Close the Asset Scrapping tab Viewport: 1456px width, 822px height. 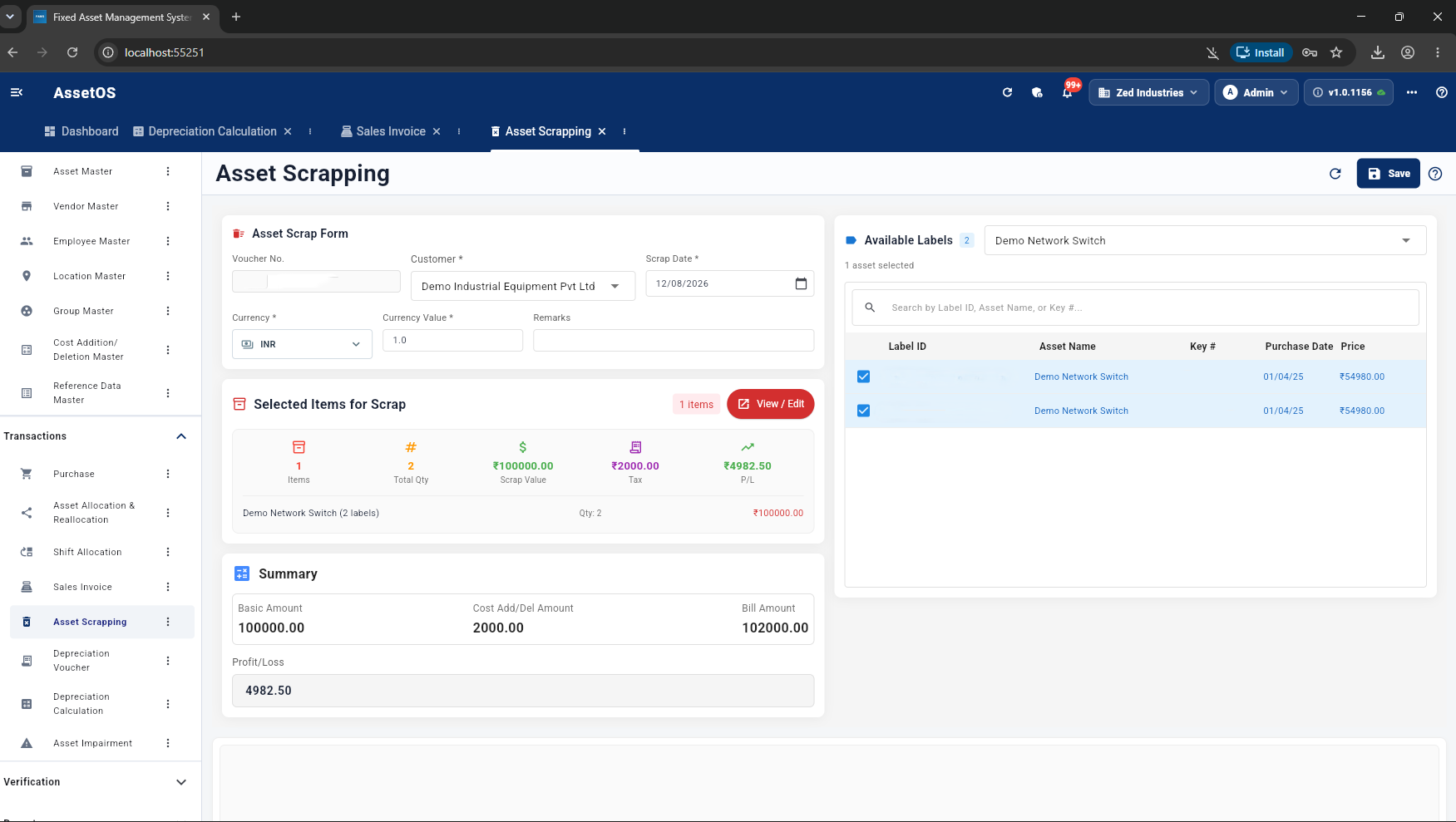coord(602,131)
